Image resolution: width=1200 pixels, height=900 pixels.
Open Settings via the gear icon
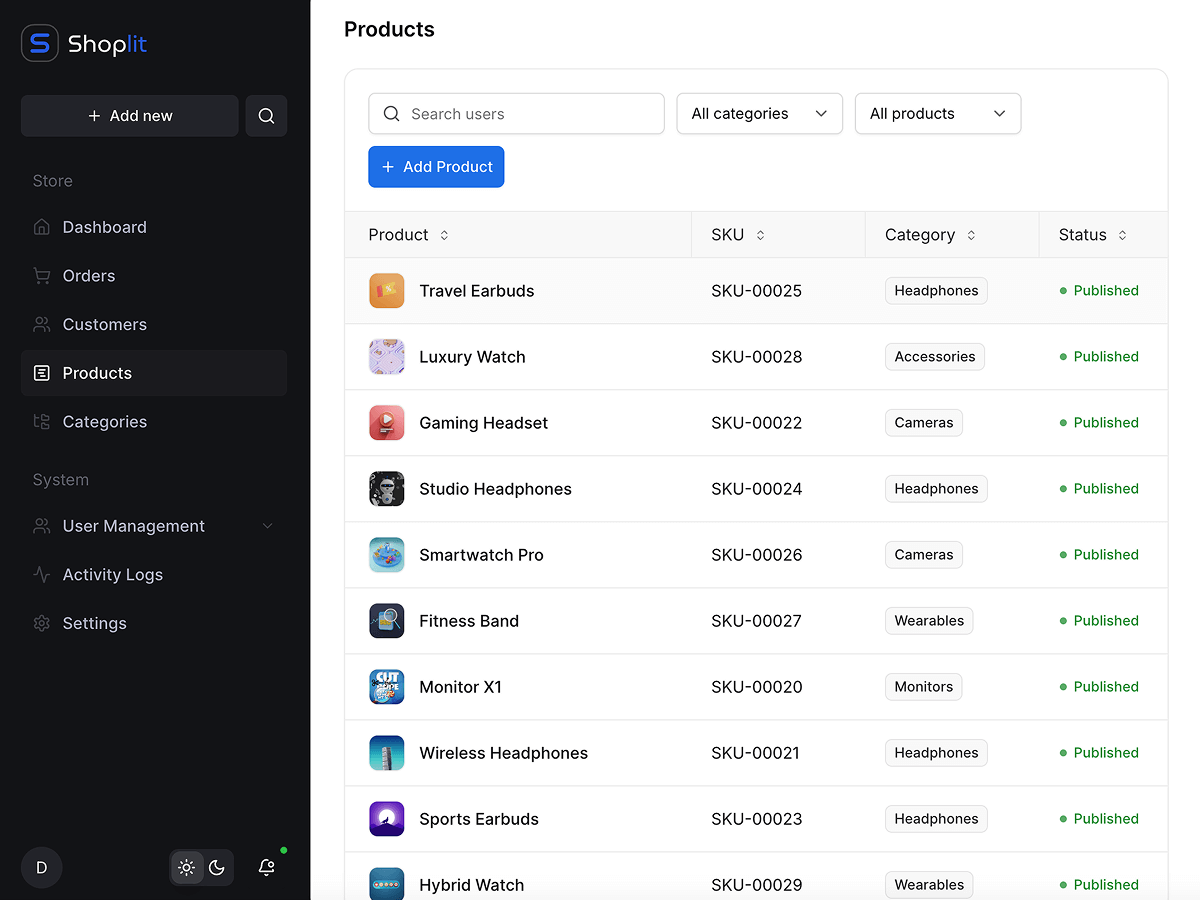[41, 623]
